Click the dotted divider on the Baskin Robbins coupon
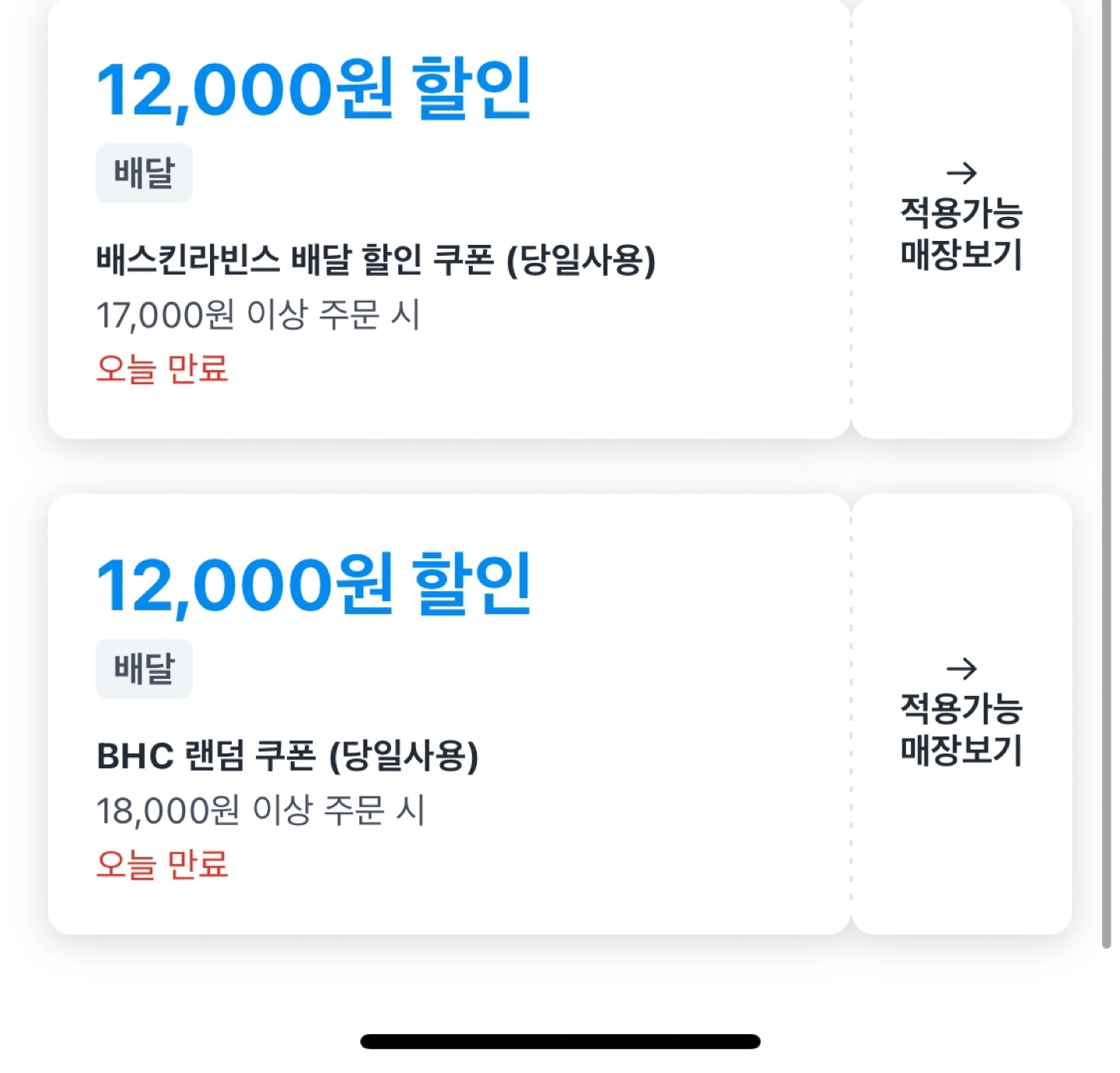 853,218
